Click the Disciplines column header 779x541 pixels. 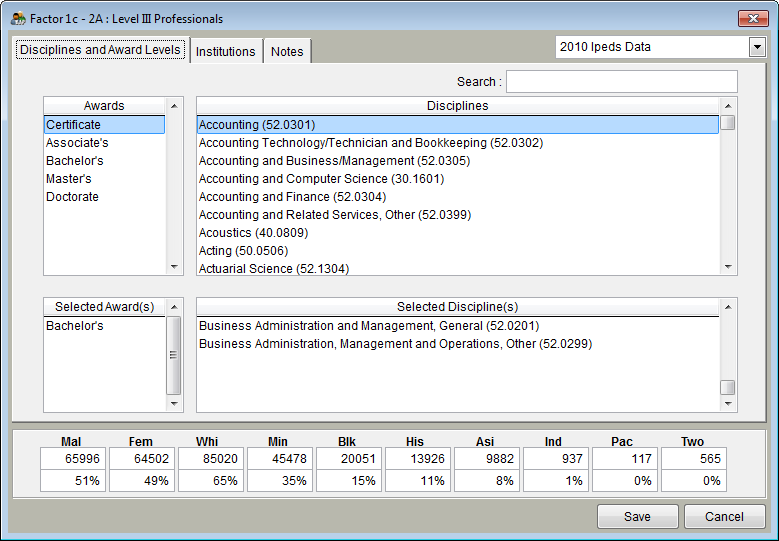(x=458, y=106)
